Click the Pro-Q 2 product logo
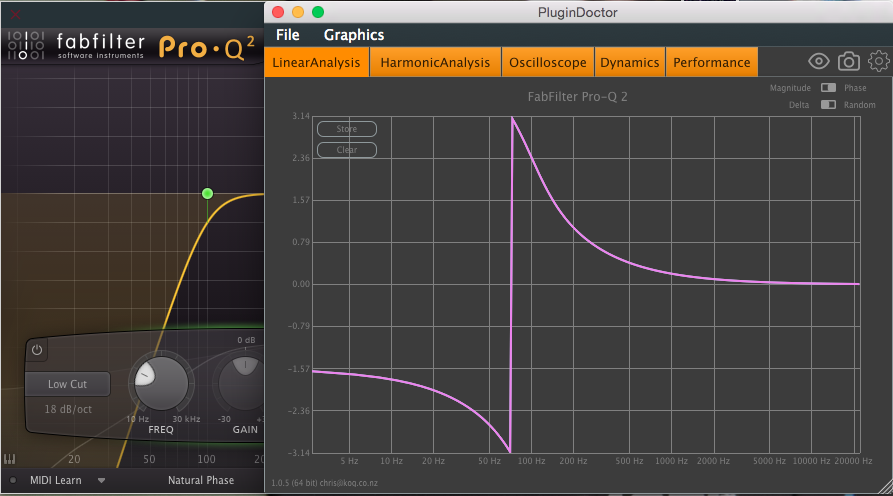Screen dimensions: 893x496 coord(207,47)
